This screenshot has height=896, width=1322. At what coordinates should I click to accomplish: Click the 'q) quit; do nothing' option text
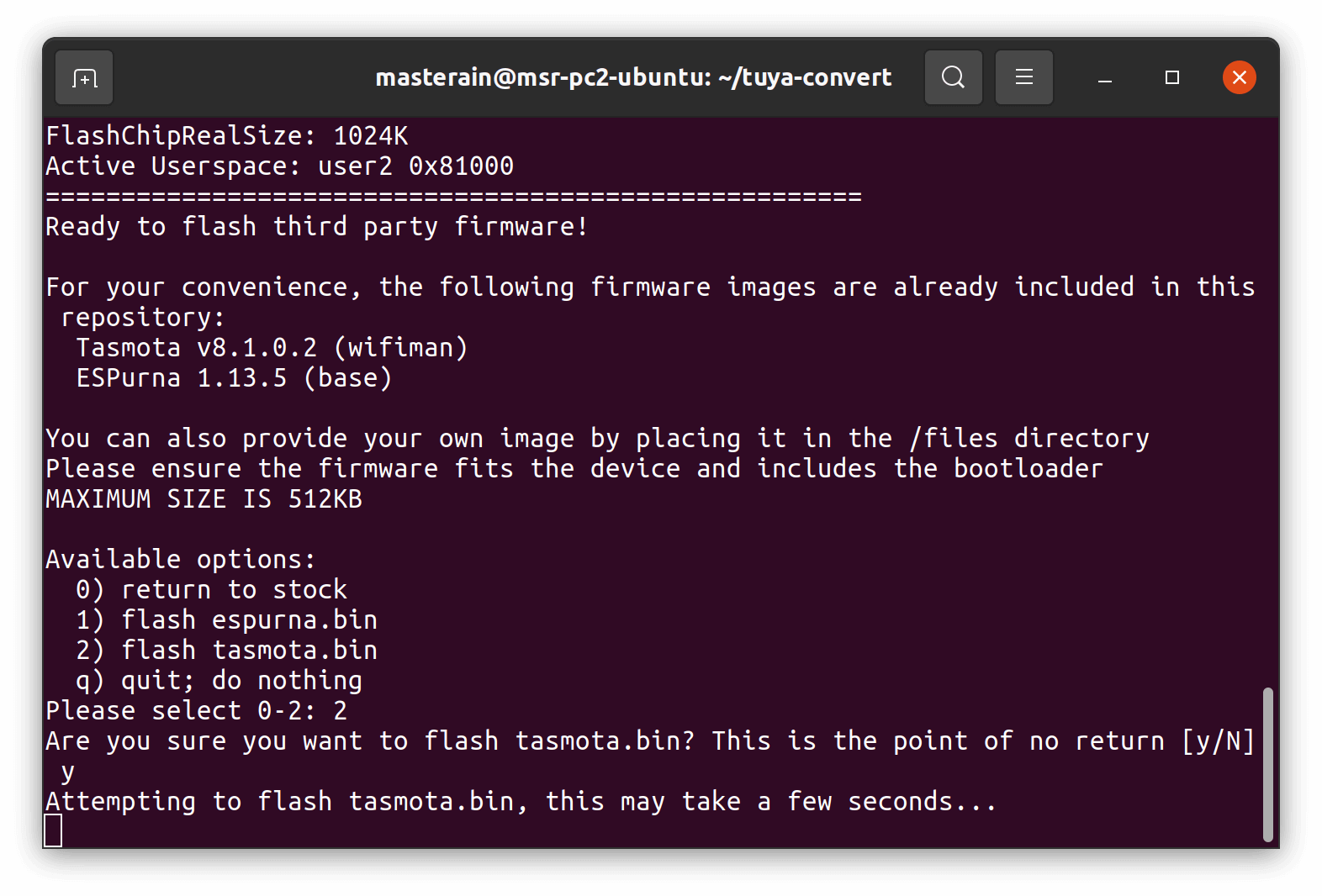click(219, 681)
